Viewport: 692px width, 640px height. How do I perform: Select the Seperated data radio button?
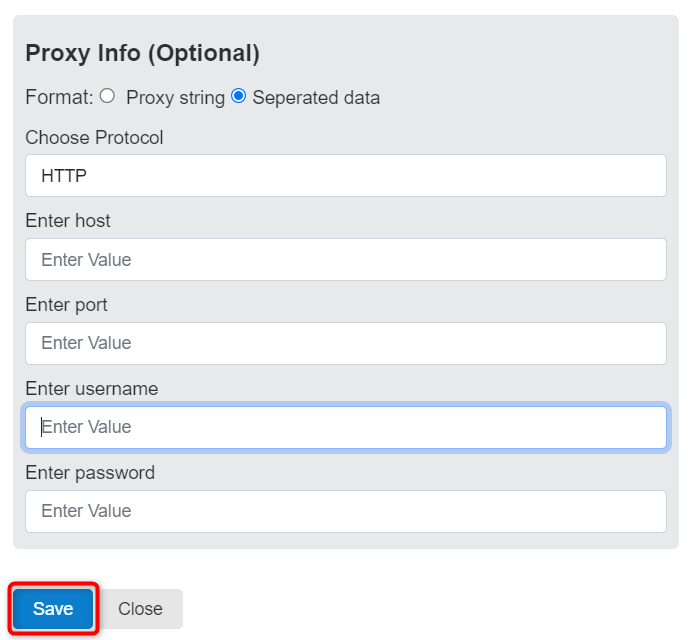point(238,96)
